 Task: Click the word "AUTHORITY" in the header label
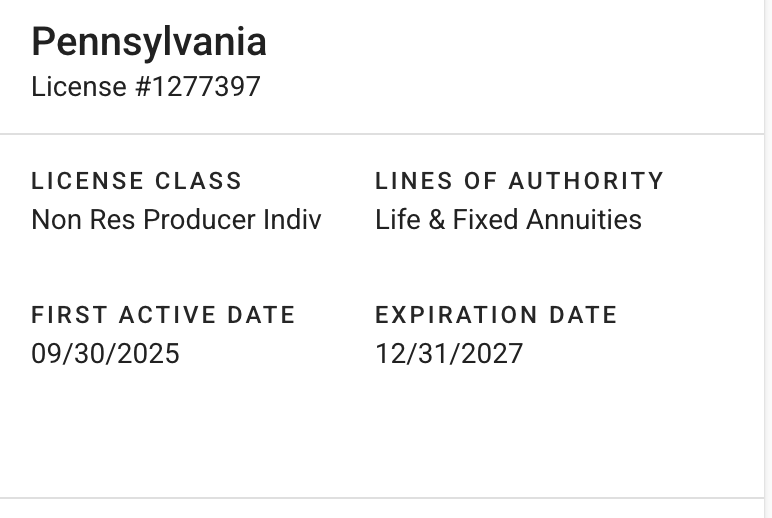tap(586, 181)
